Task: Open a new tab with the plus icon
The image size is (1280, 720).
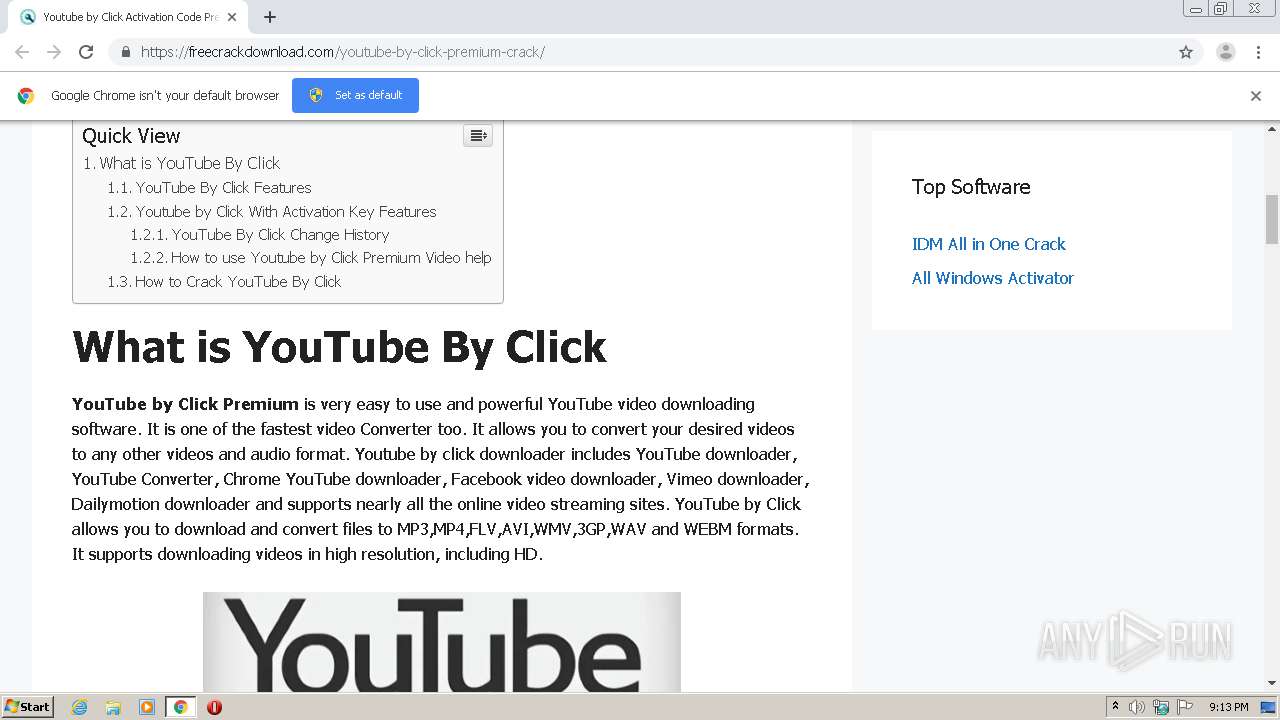Action: tap(270, 17)
